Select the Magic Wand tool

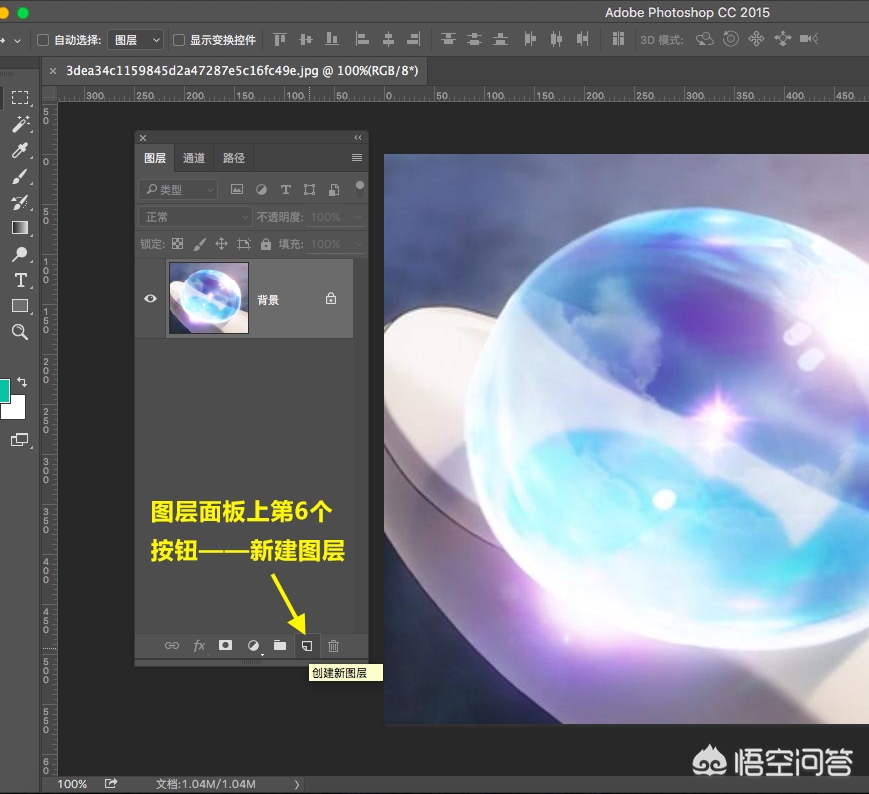pos(20,125)
